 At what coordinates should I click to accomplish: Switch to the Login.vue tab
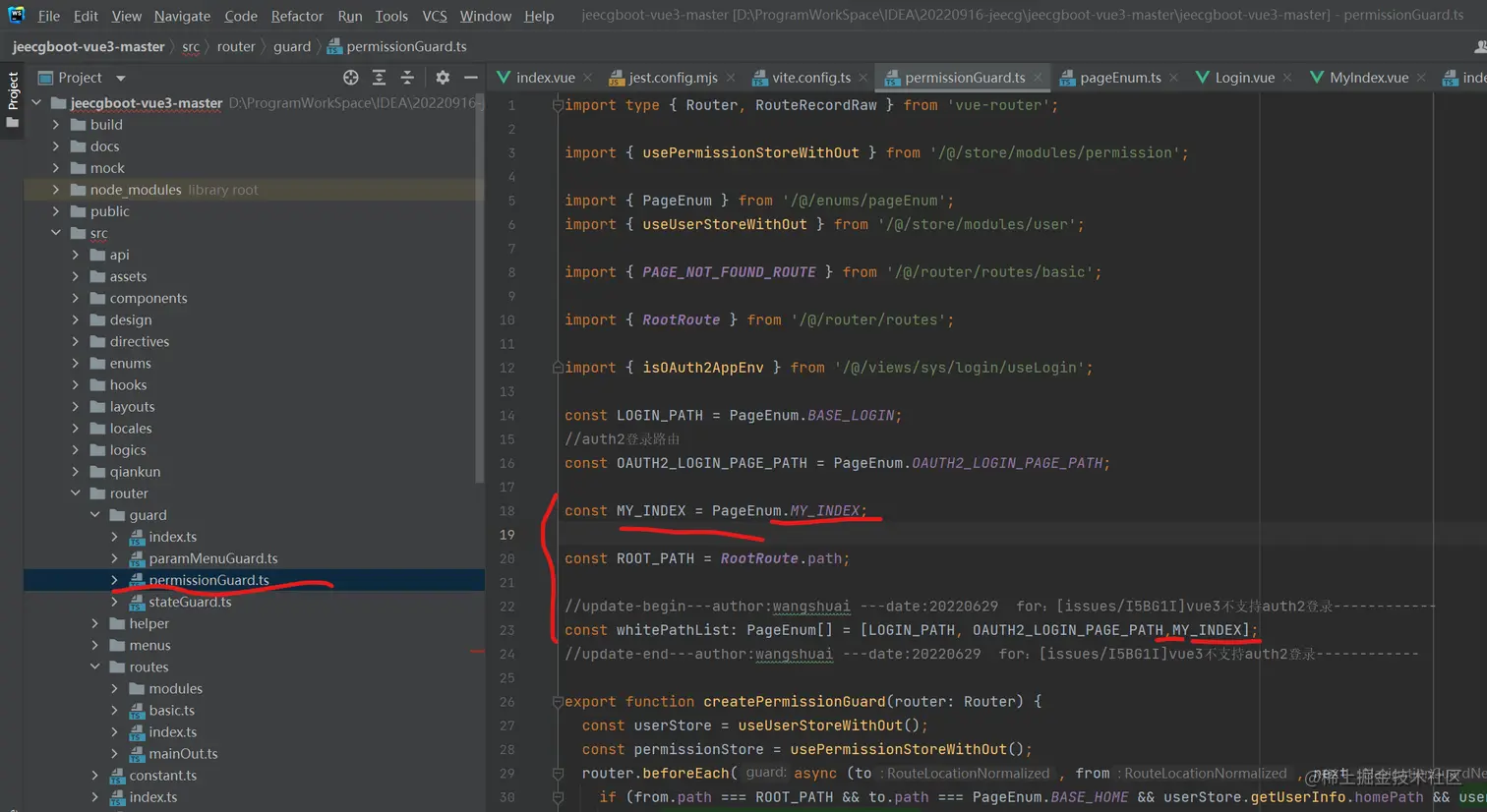[1243, 78]
